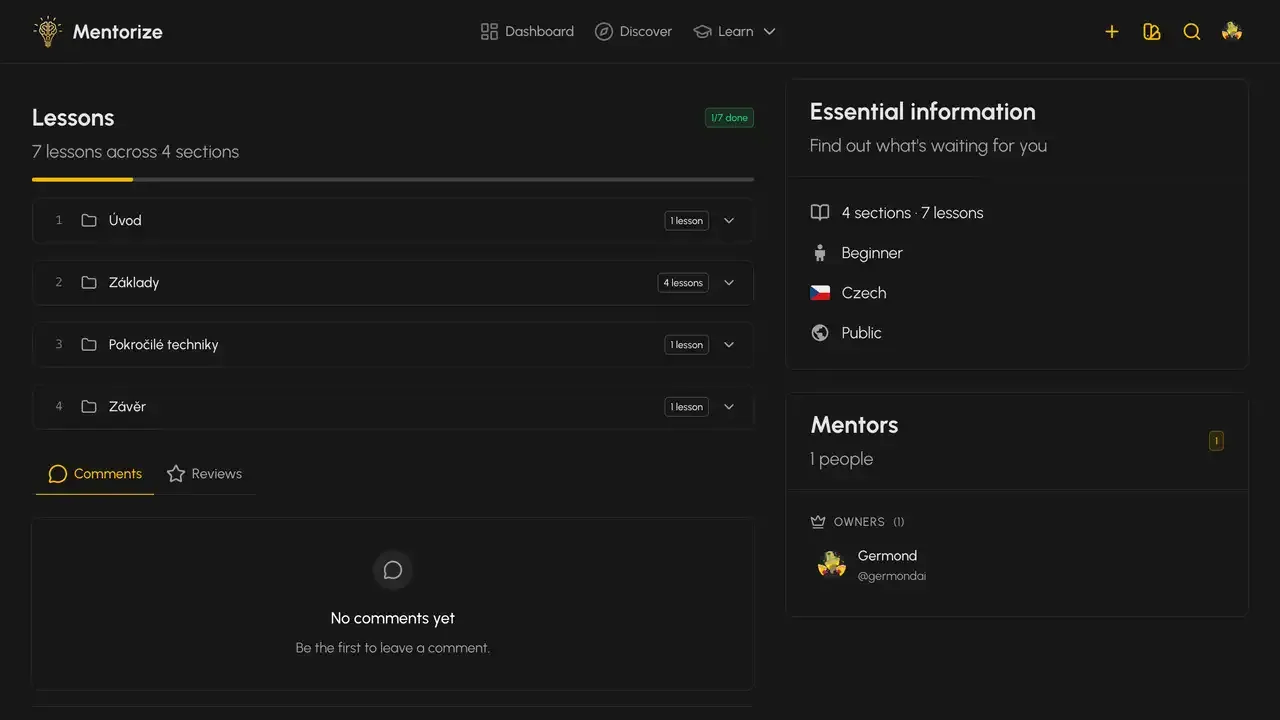Open Germond's mentor profile avatar
Viewport: 1280px width, 720px height.
832,565
